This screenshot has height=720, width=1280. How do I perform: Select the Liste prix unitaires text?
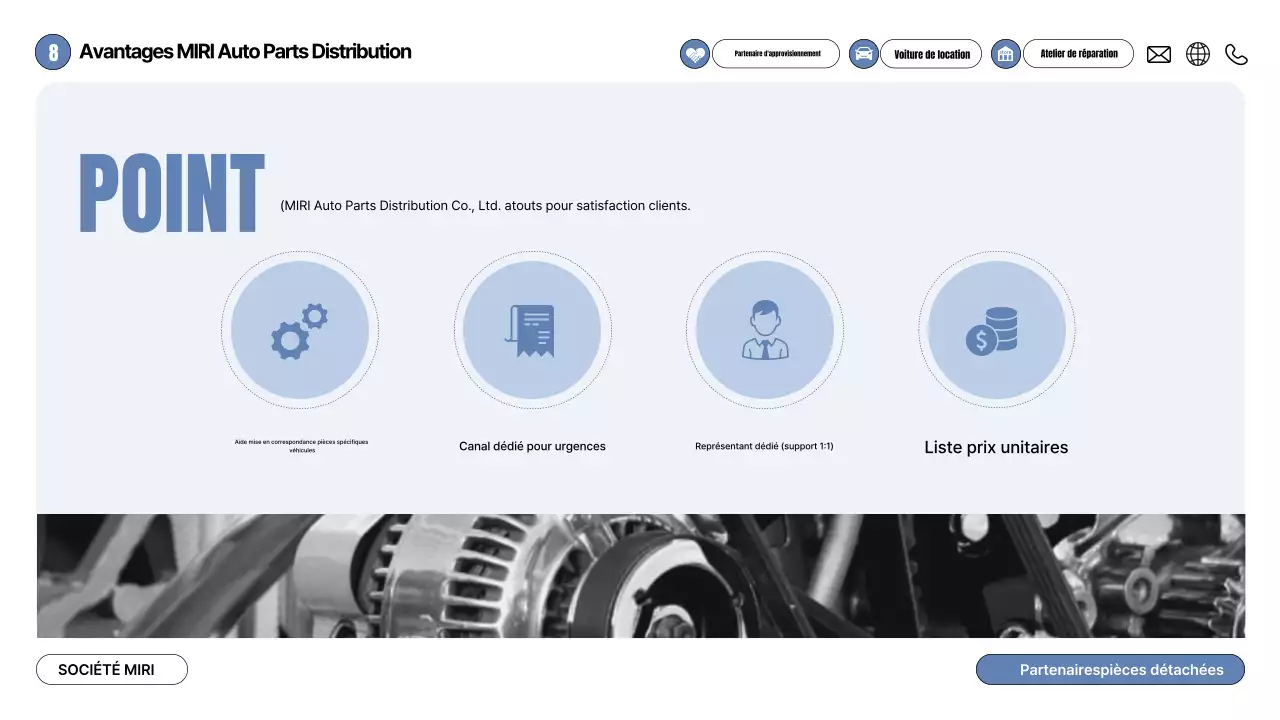click(x=996, y=448)
